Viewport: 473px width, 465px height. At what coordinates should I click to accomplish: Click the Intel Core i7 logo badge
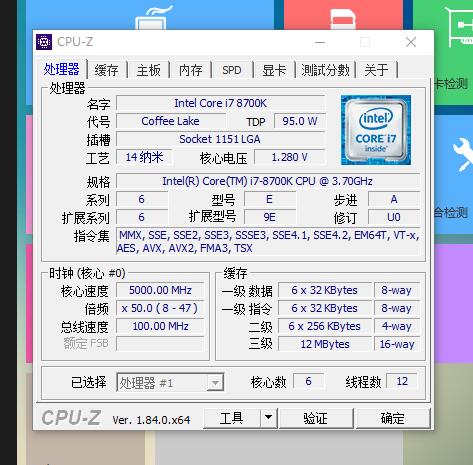(x=376, y=130)
